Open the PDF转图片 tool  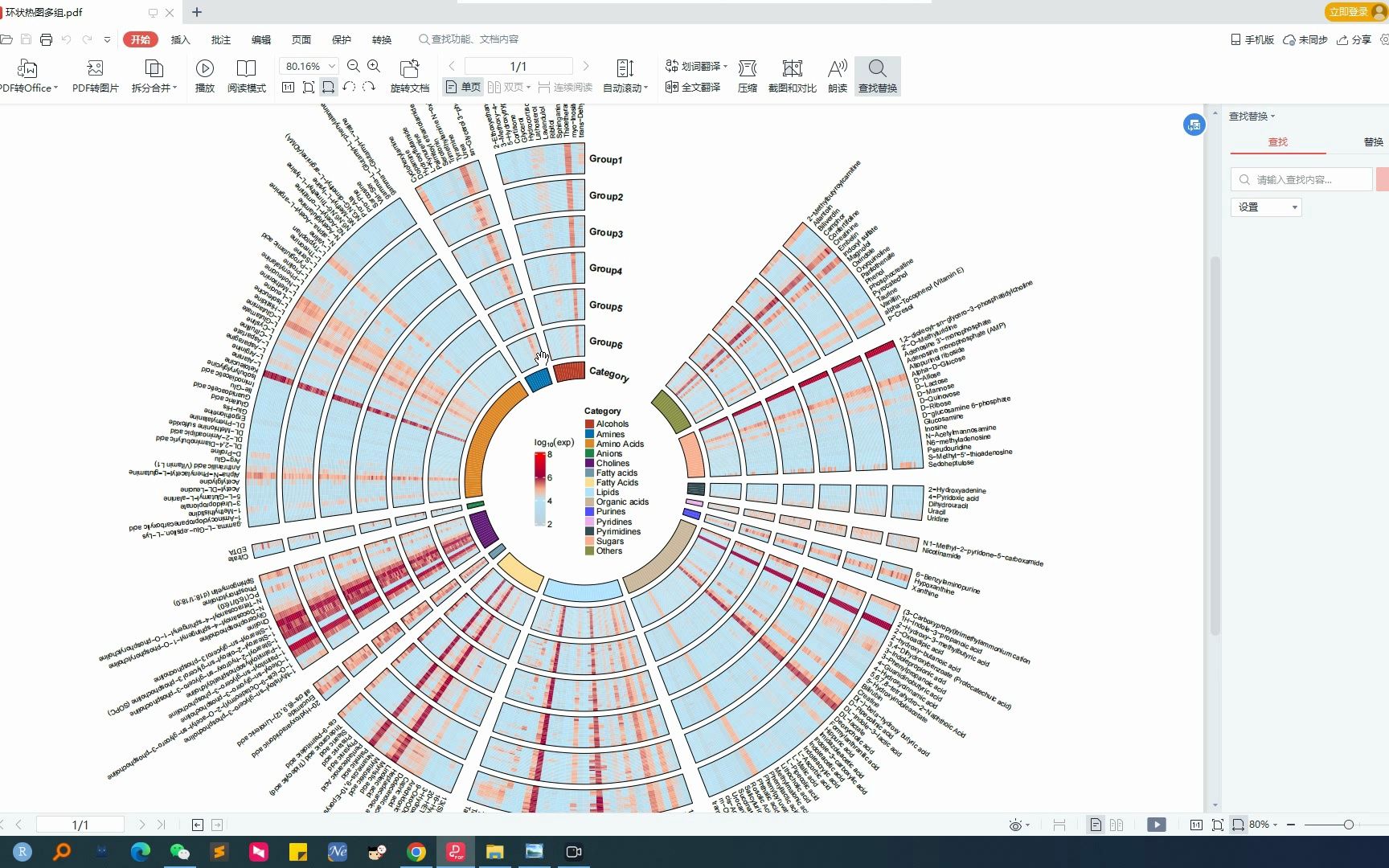pyautogui.click(x=95, y=76)
